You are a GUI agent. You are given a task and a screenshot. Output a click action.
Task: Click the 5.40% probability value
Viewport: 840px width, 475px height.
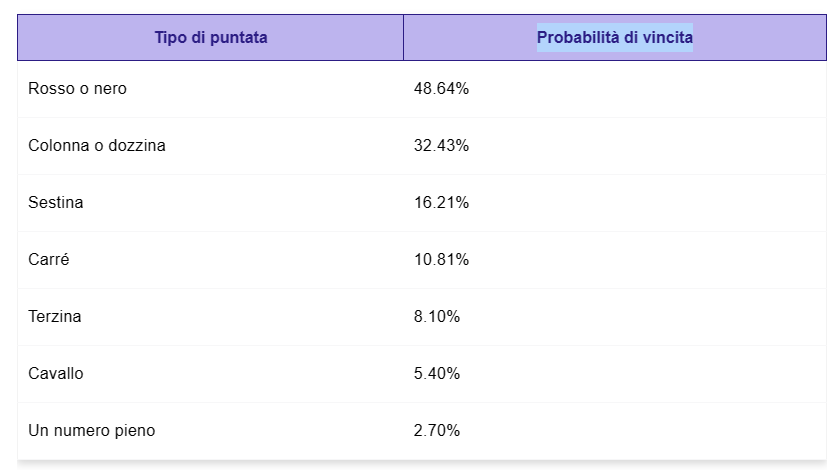[437, 373]
